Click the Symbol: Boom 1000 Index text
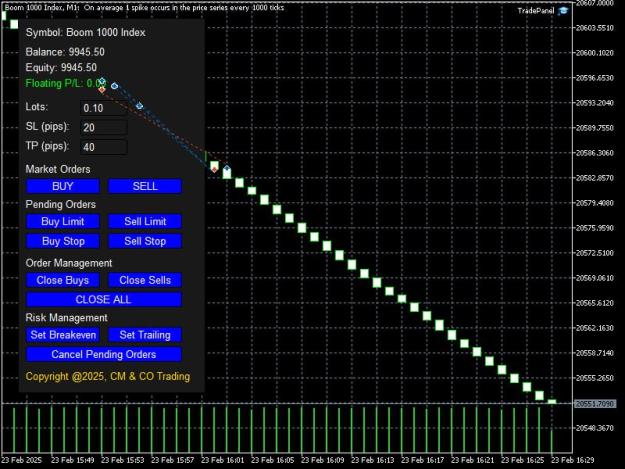 point(85,32)
